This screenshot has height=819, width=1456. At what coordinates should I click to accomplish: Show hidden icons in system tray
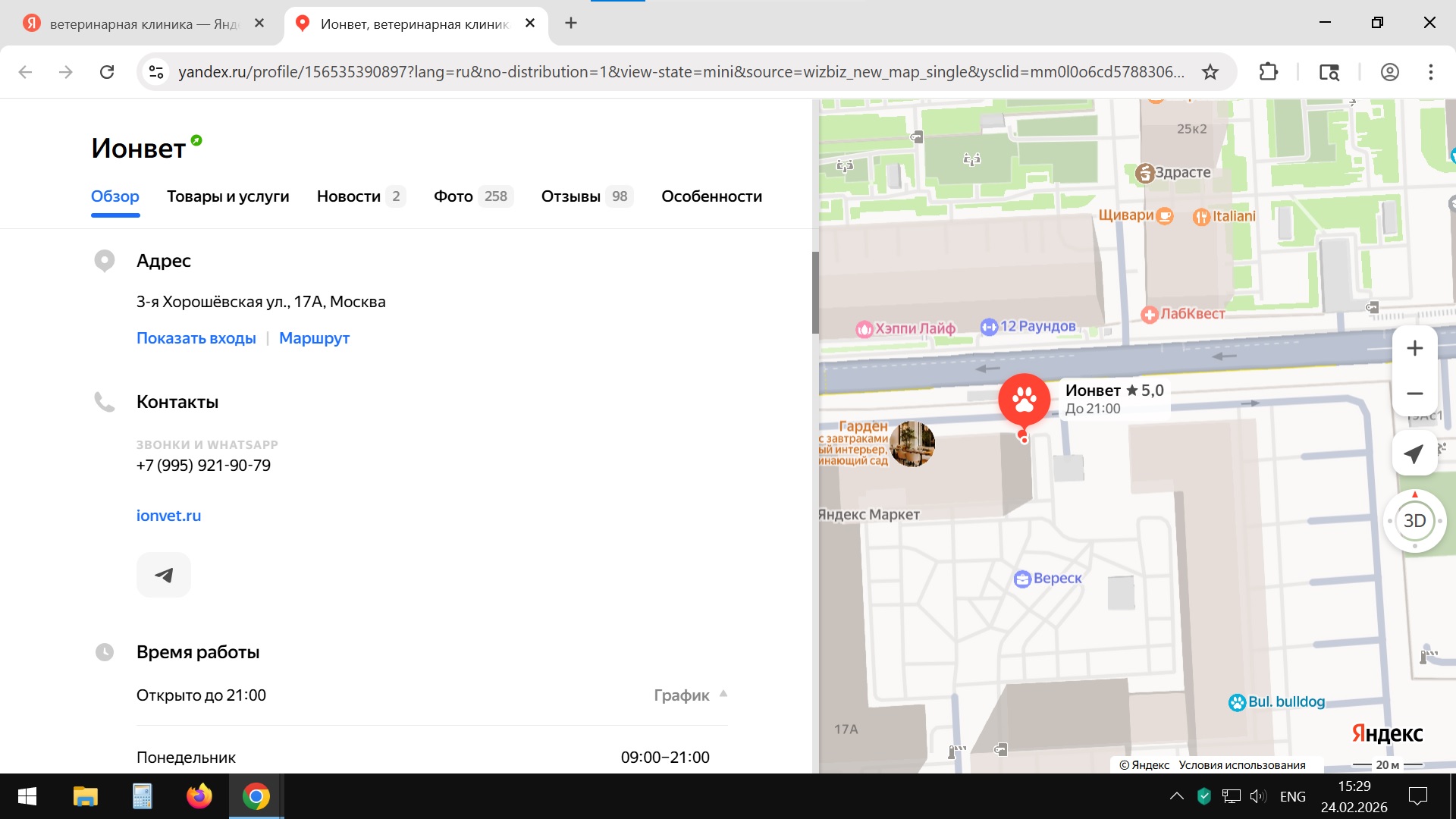[1176, 796]
